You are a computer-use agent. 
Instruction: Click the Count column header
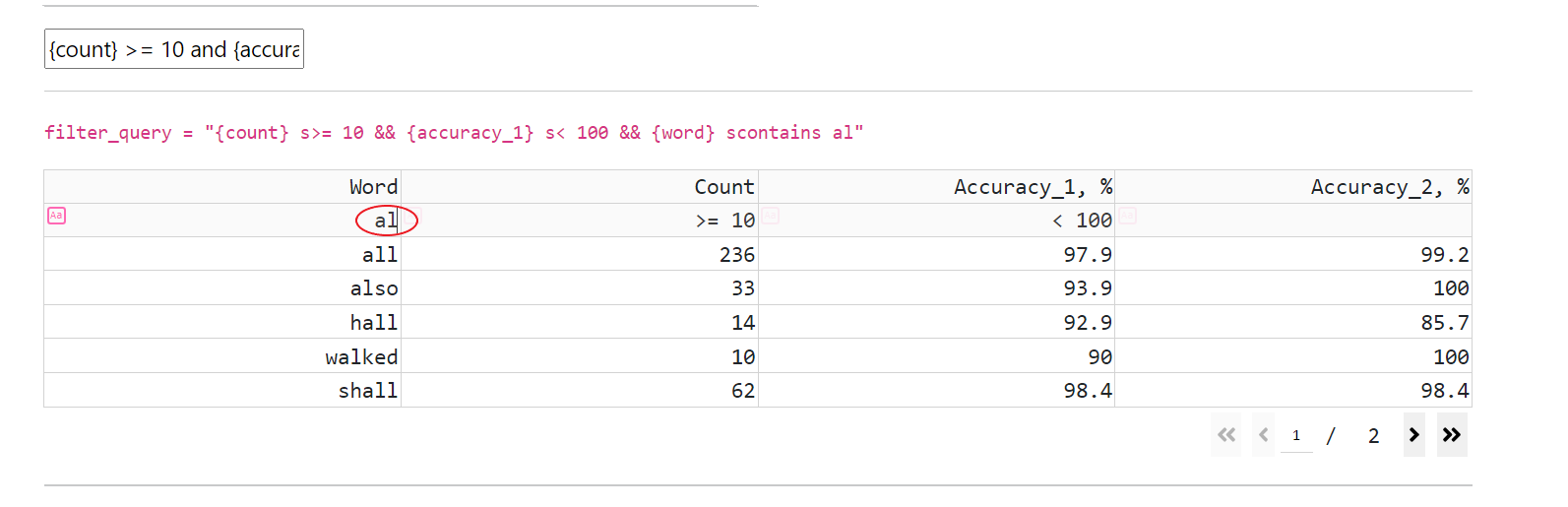coord(723,187)
